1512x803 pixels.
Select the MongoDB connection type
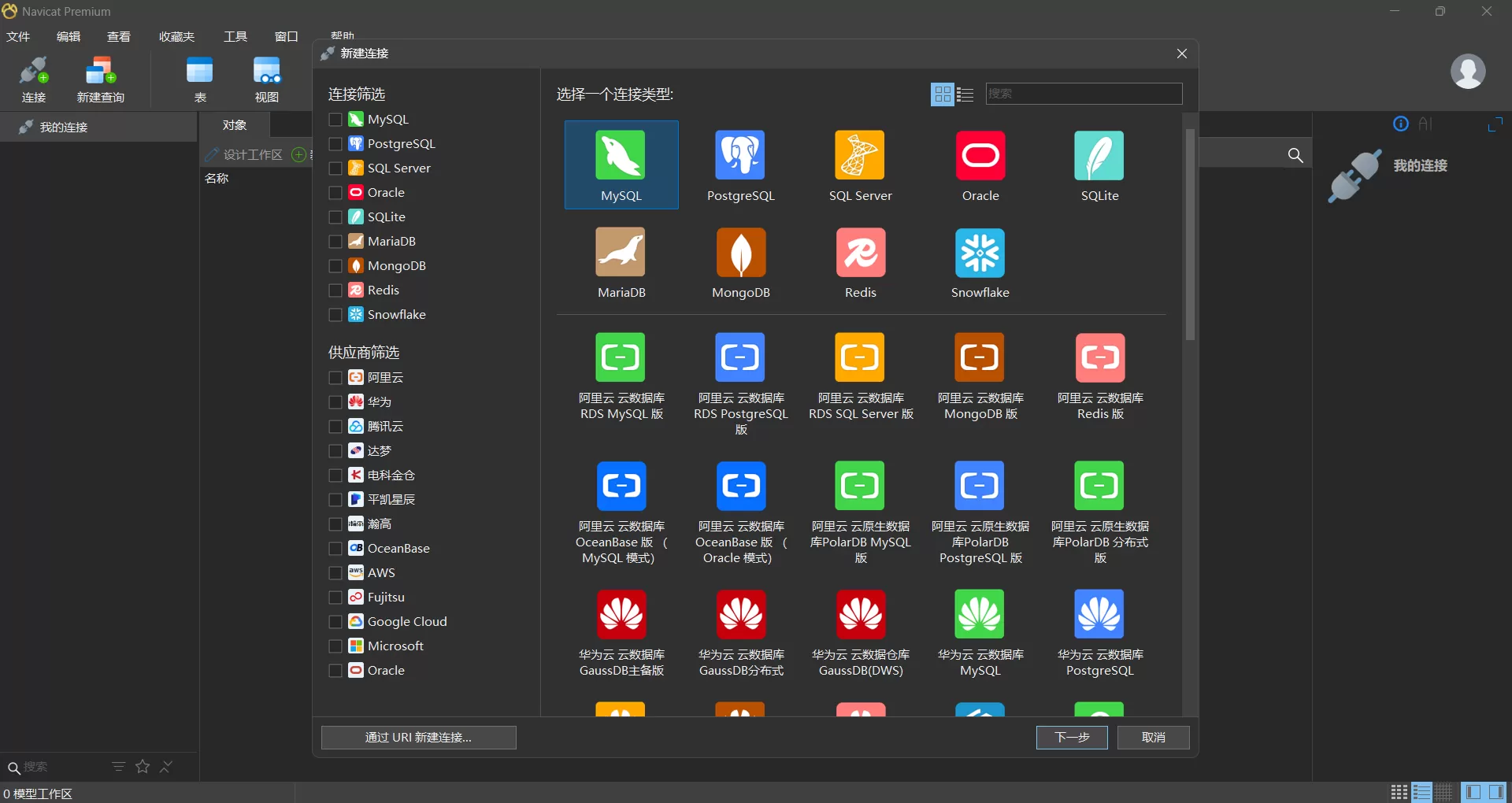click(740, 261)
